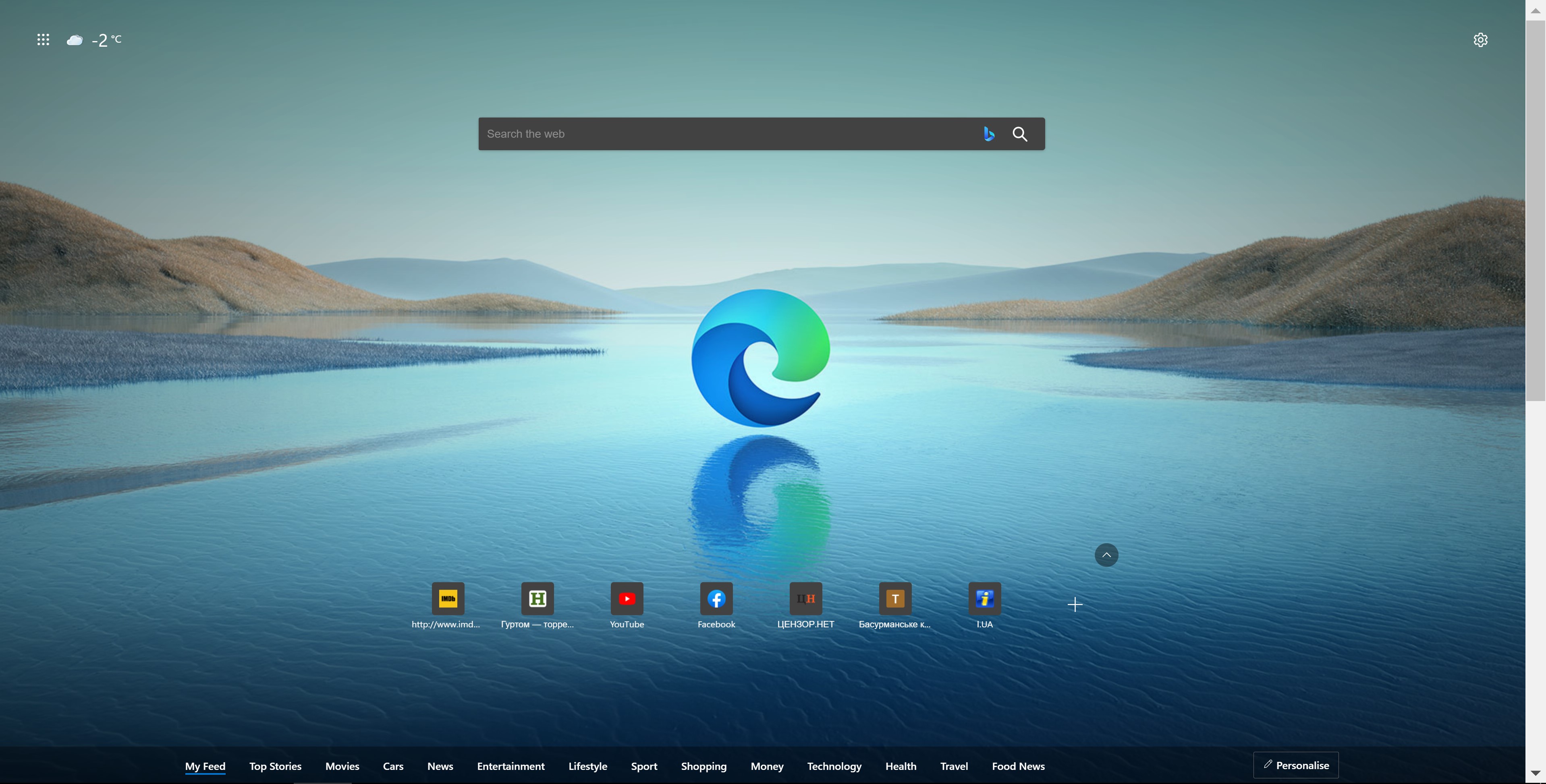Add a new quick link shortcut

(1074, 604)
